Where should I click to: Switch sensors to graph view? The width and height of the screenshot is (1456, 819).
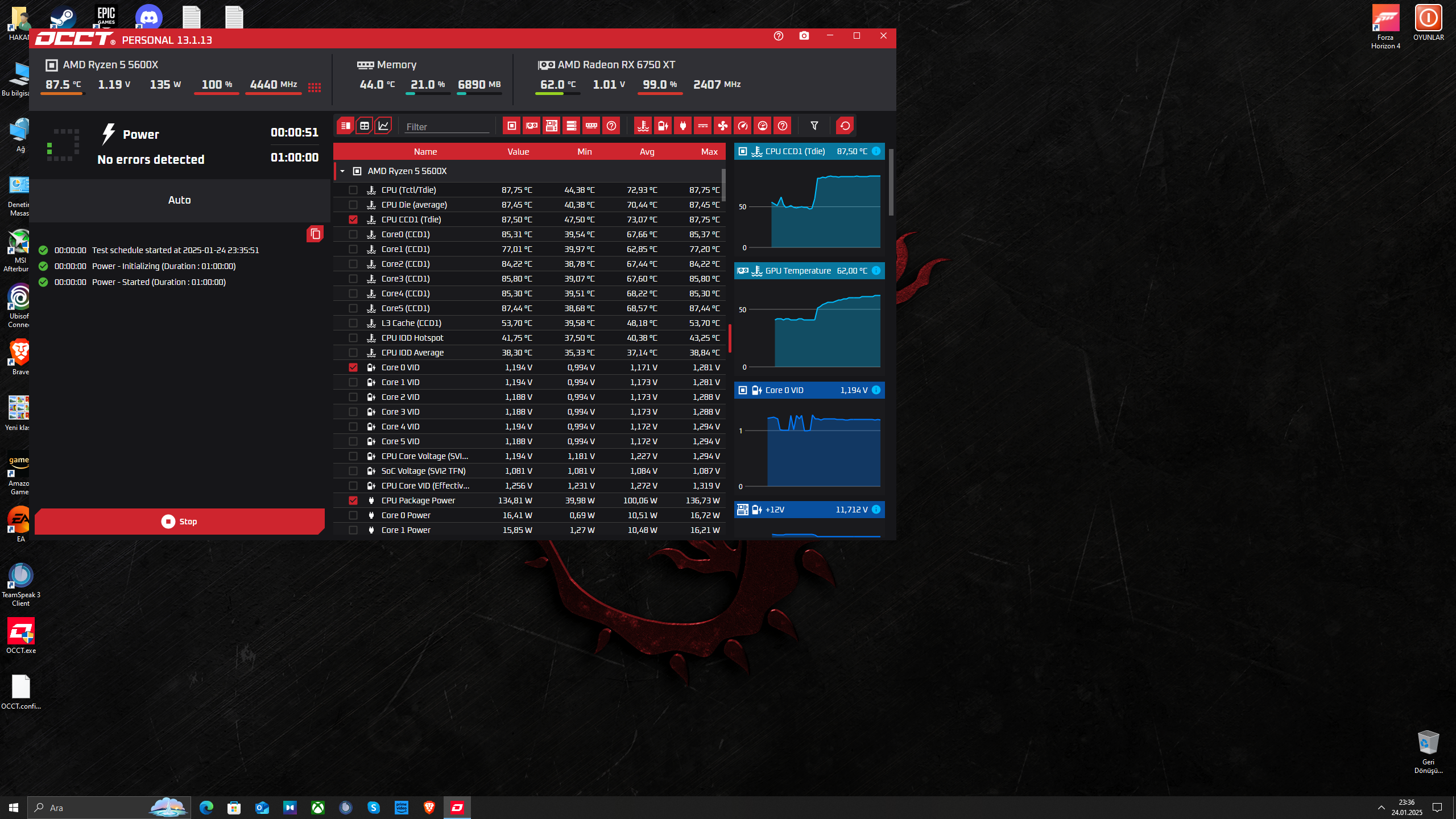click(384, 126)
